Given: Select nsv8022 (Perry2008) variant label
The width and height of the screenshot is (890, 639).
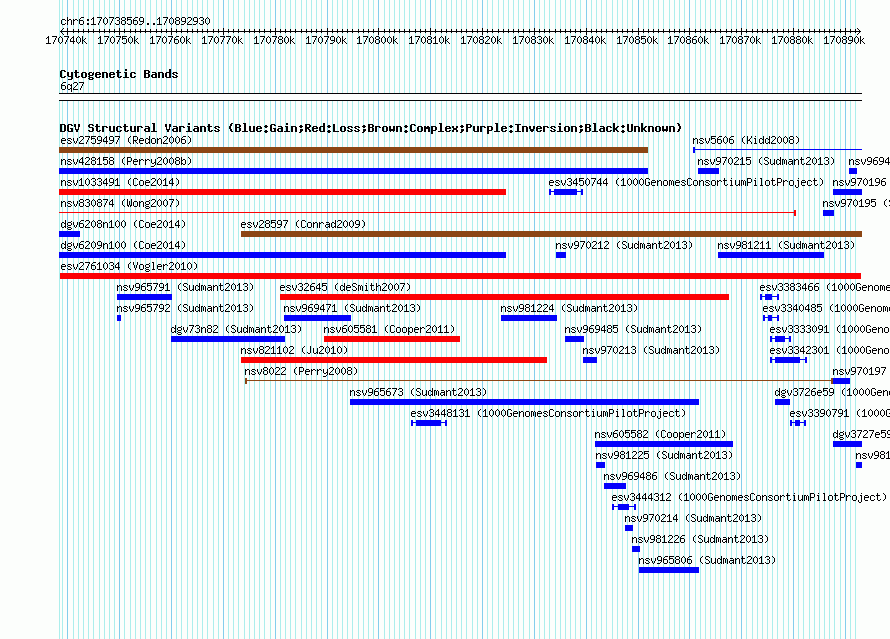Looking at the screenshot, I should [x=301, y=371].
